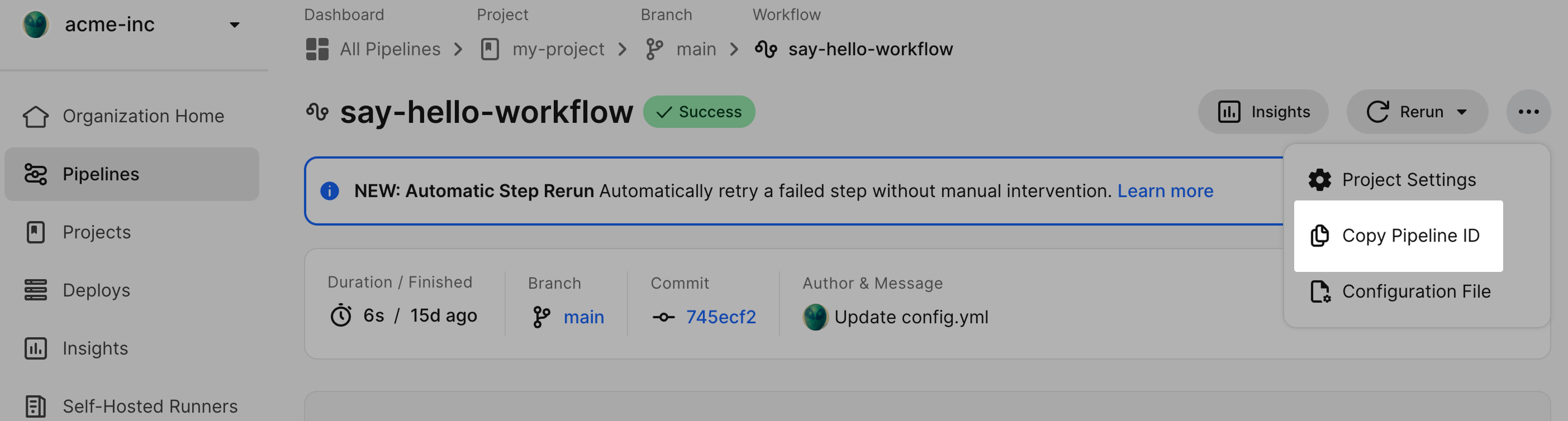Viewport: 1568px width, 421px height.
Task: Open Self-Hosted Runners in sidebar
Action: [x=150, y=406]
